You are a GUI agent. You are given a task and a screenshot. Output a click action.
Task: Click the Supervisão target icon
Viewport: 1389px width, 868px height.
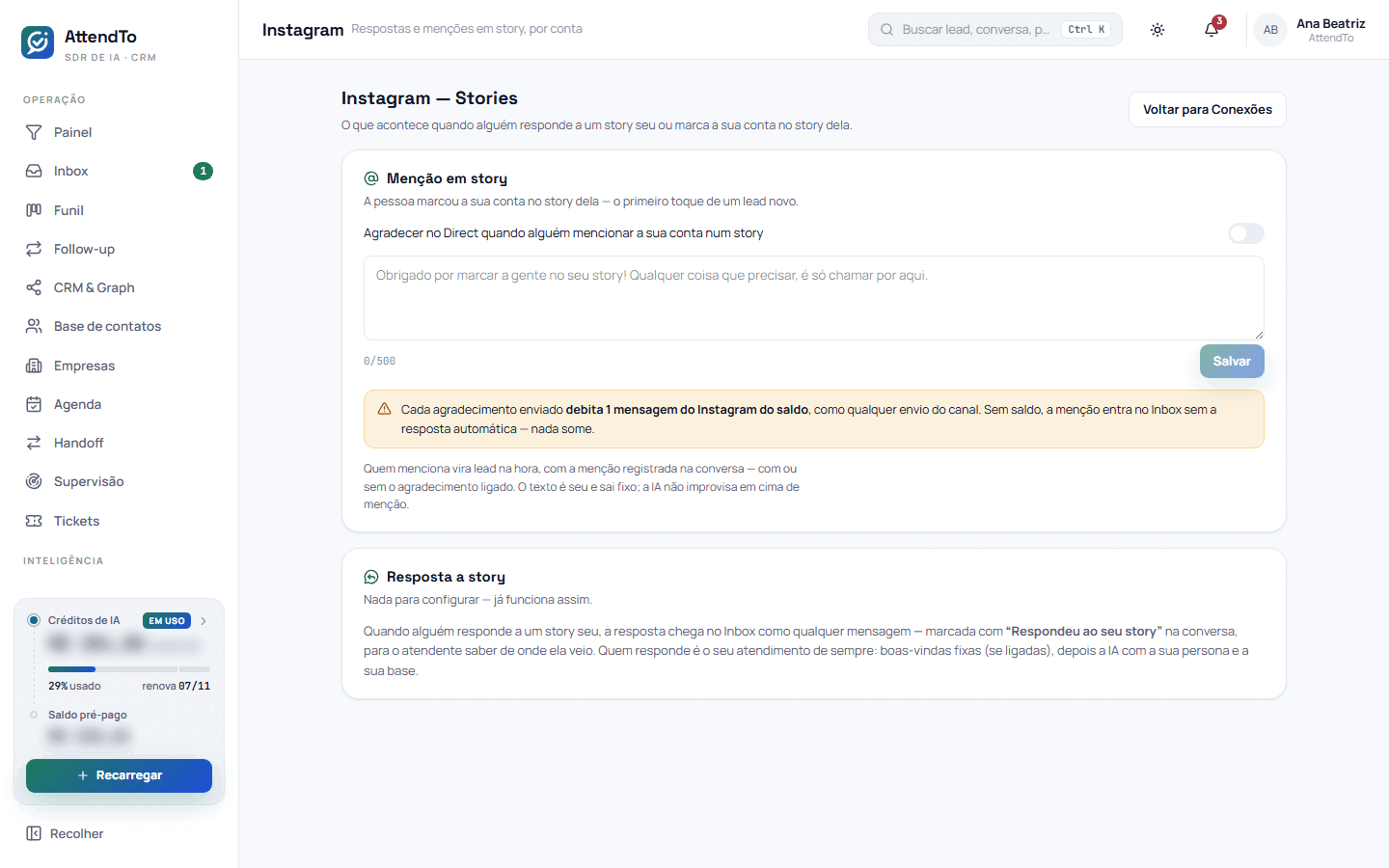(34, 481)
